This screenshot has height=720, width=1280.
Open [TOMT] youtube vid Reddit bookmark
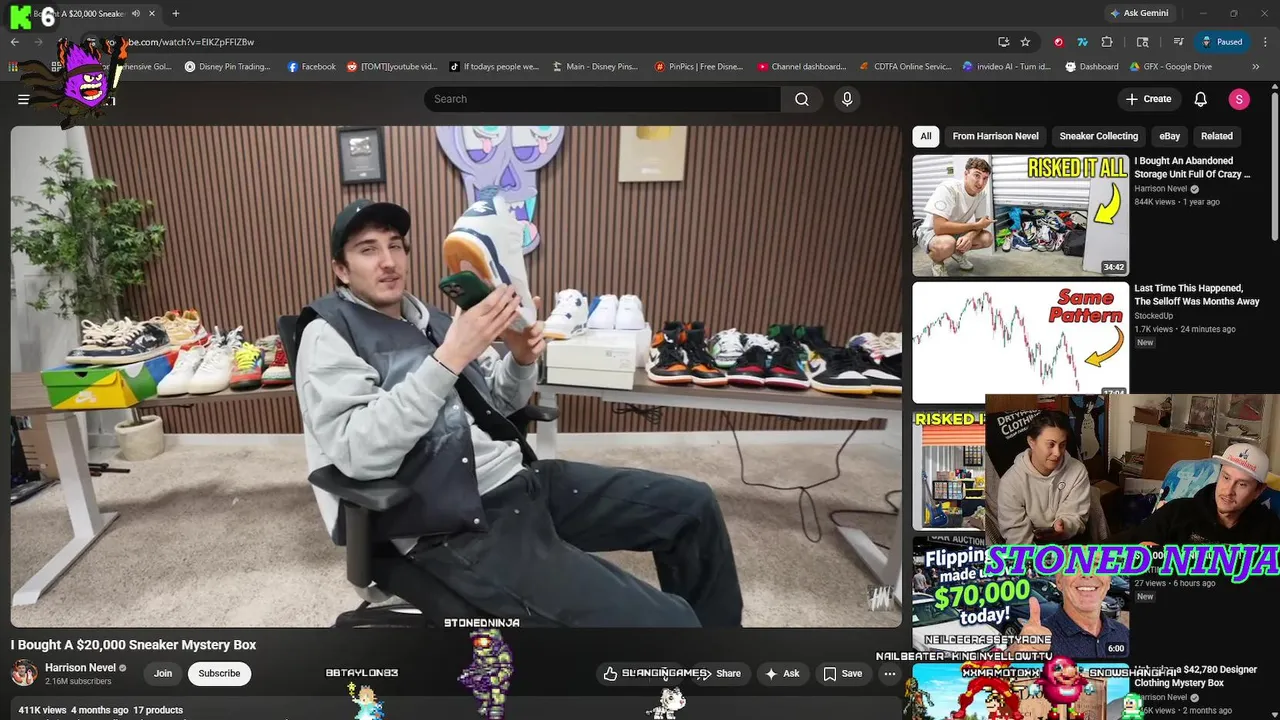[x=392, y=67]
